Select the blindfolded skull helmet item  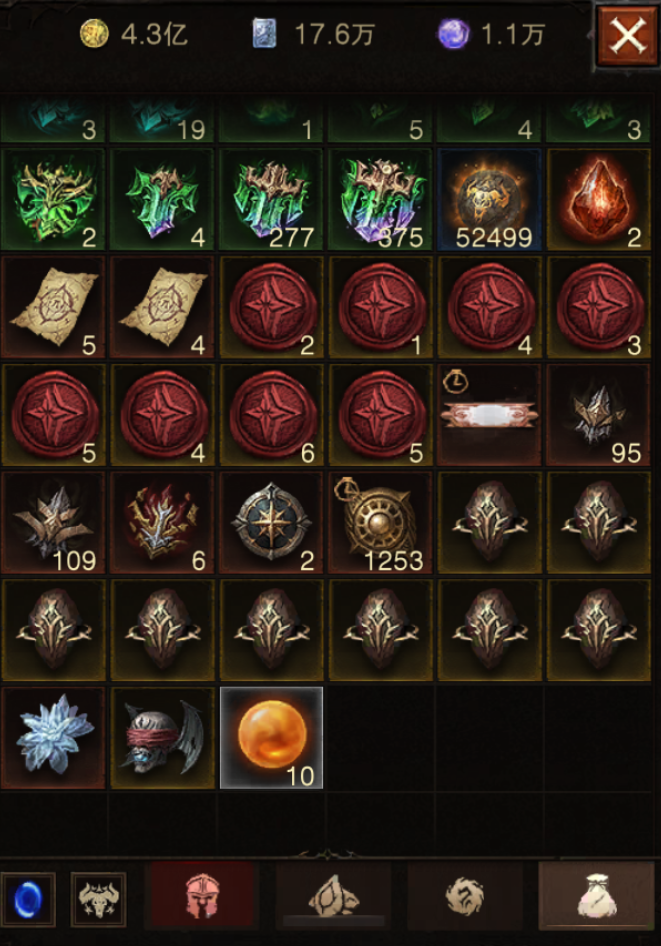click(163, 737)
